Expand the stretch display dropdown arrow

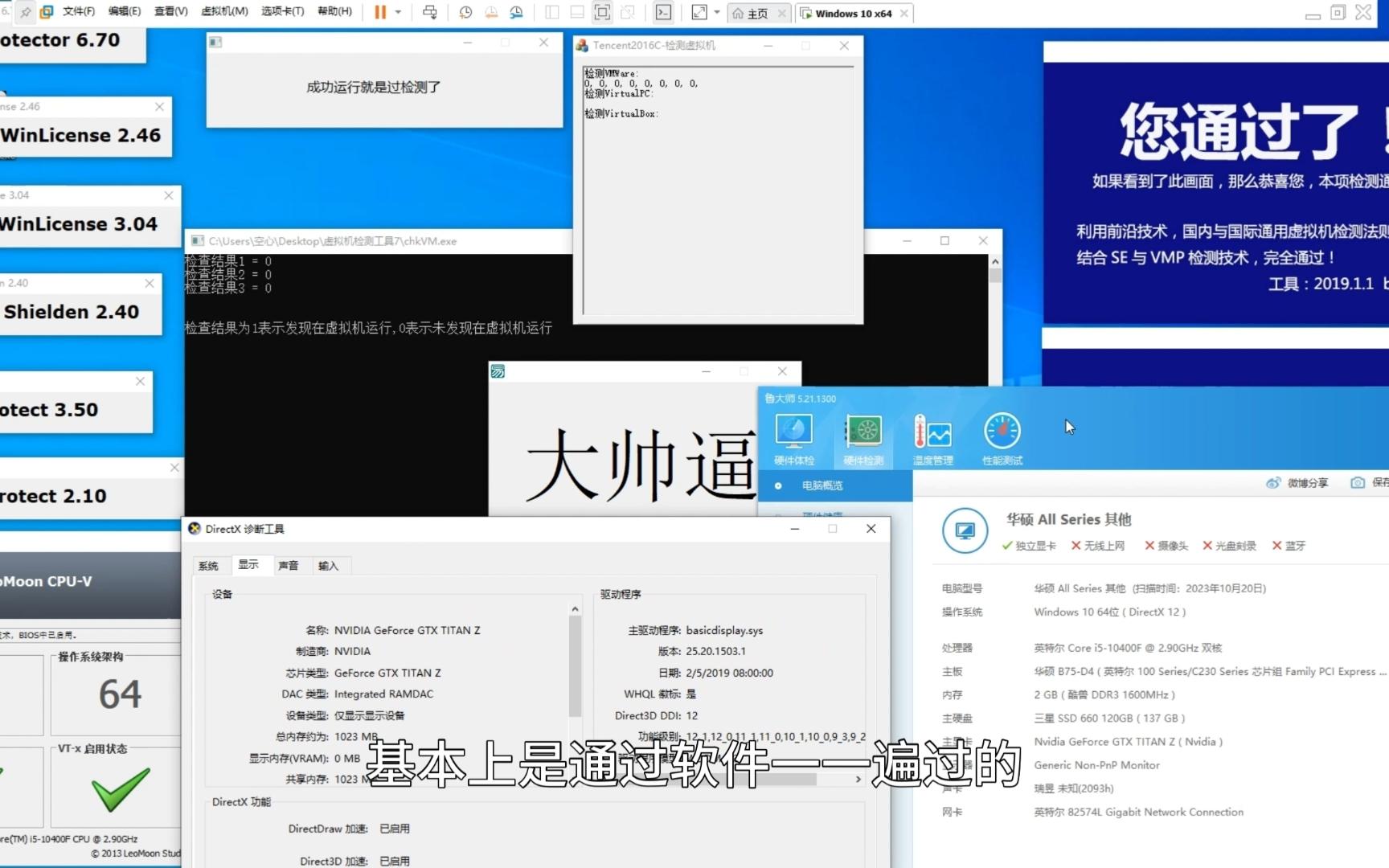717,12
